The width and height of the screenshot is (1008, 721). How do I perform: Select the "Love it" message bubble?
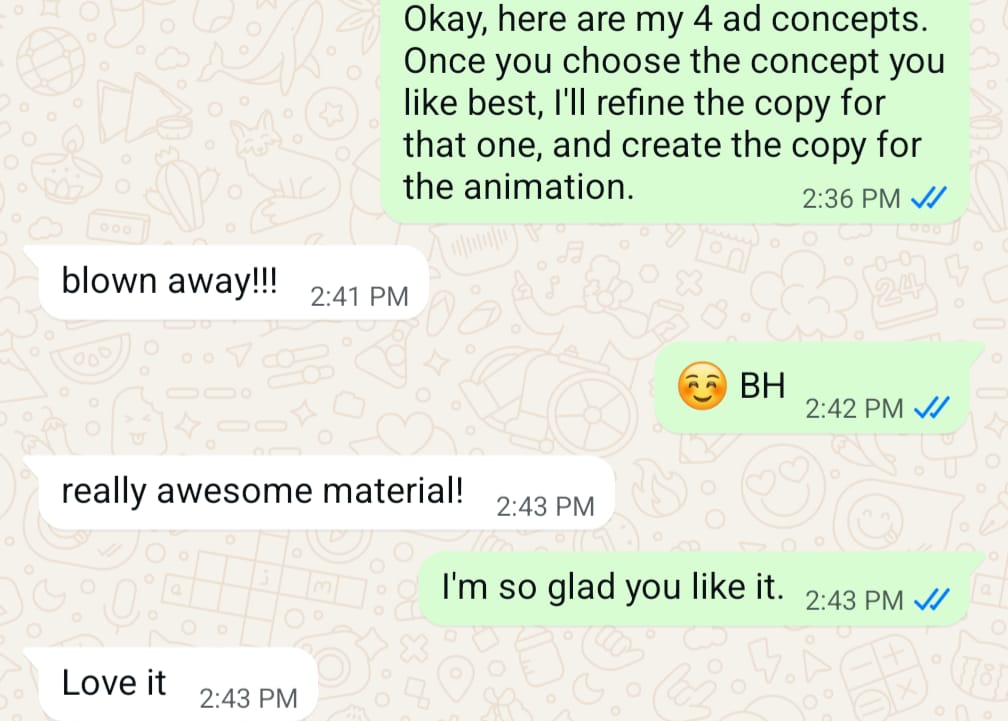(x=179, y=684)
